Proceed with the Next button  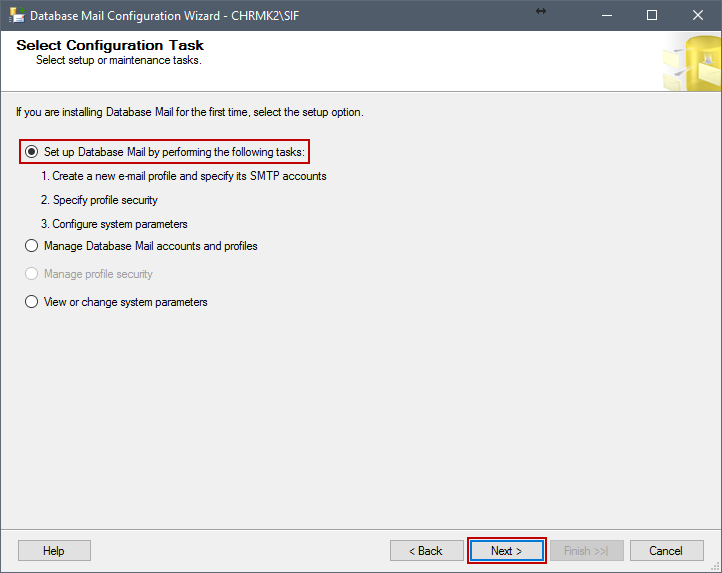point(507,550)
